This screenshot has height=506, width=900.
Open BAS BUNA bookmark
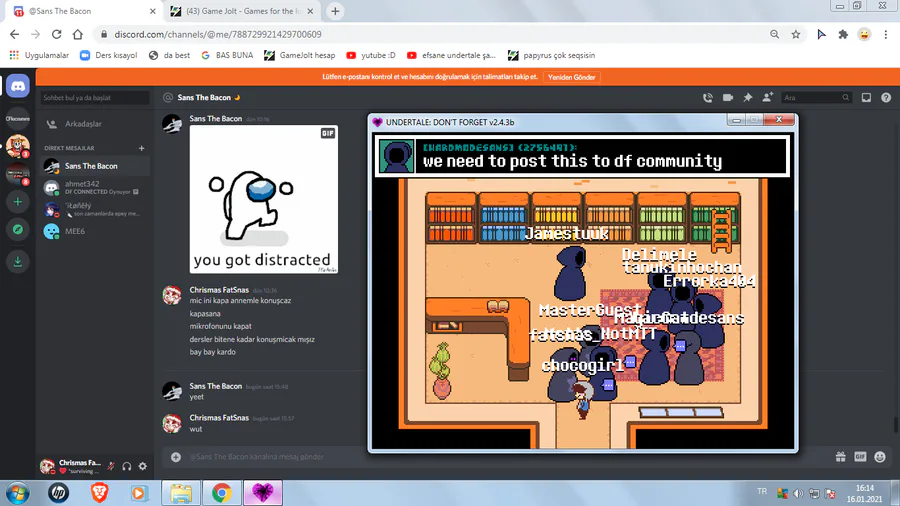(227, 55)
